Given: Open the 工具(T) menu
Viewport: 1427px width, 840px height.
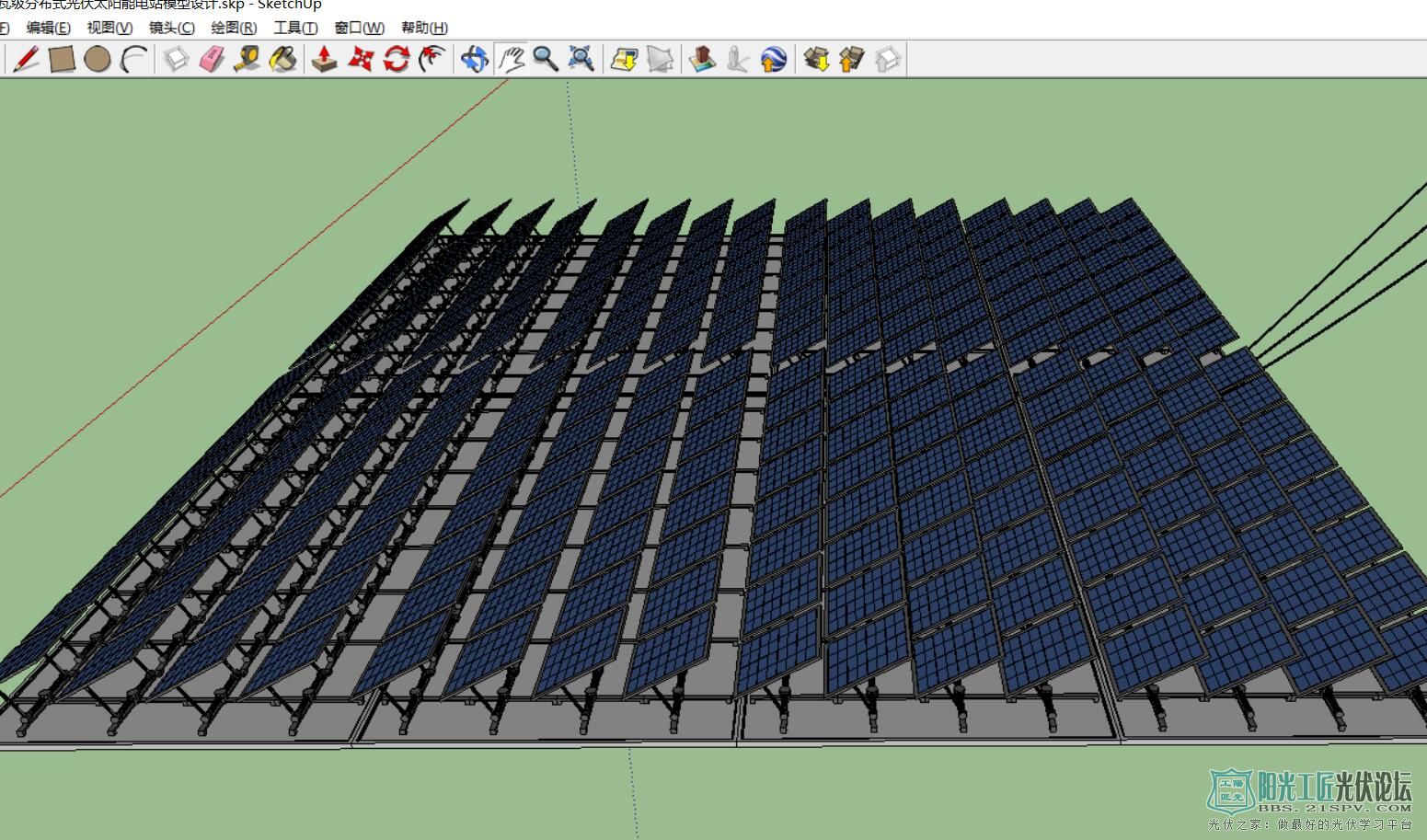Looking at the screenshot, I should click(295, 28).
